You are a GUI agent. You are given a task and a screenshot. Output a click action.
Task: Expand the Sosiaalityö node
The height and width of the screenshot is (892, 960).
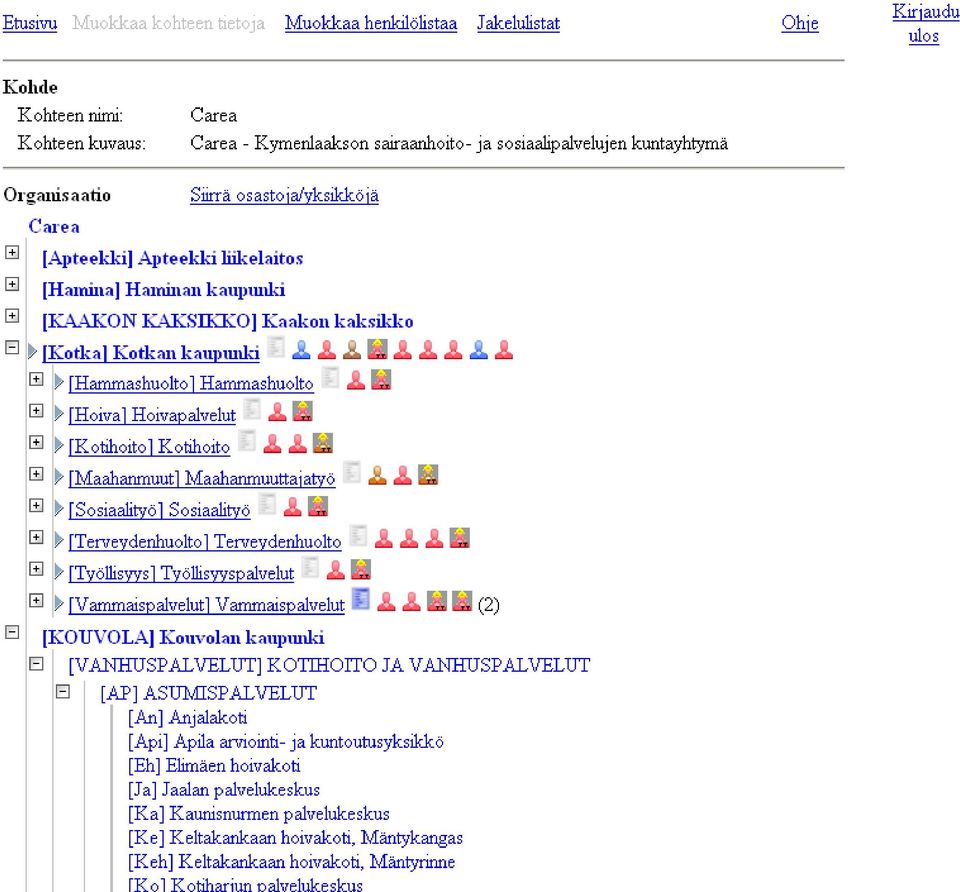(37, 506)
